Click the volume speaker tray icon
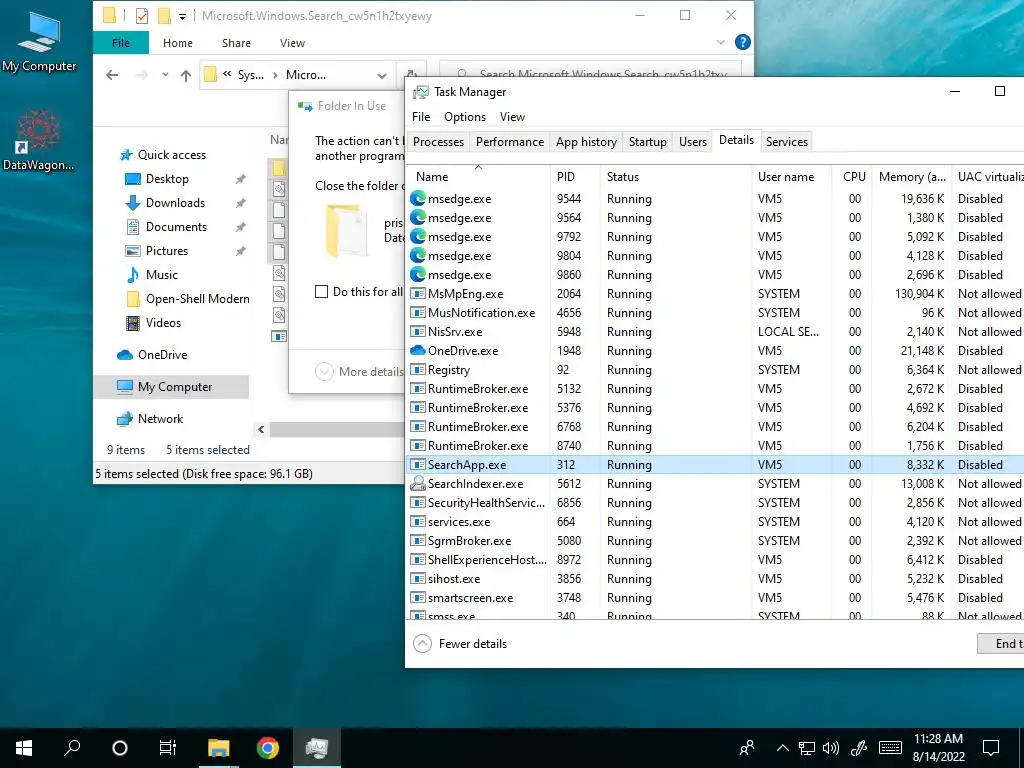Image resolution: width=1024 pixels, height=768 pixels. [x=831, y=748]
